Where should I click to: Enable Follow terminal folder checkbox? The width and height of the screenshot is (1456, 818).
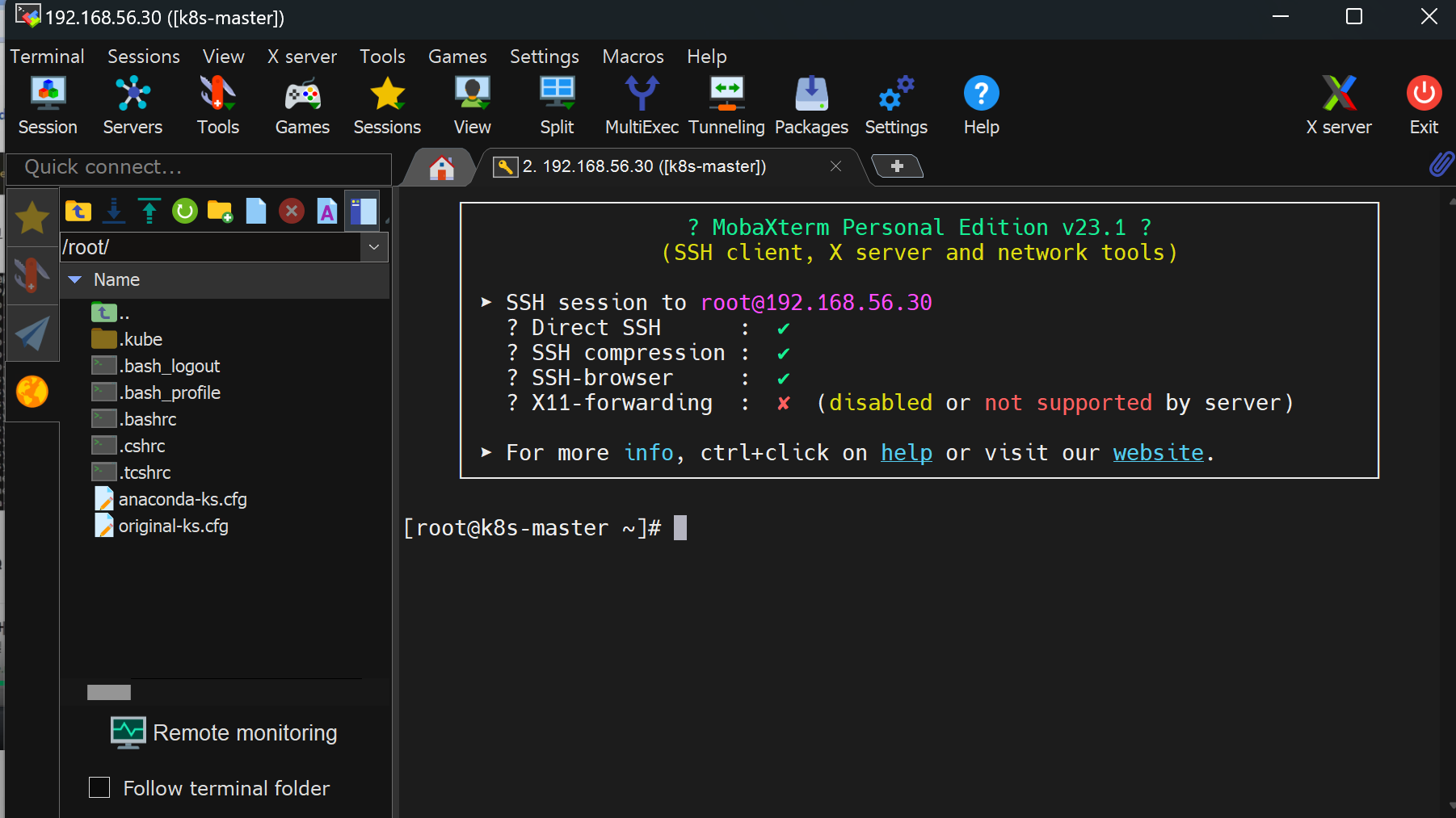pyautogui.click(x=99, y=787)
